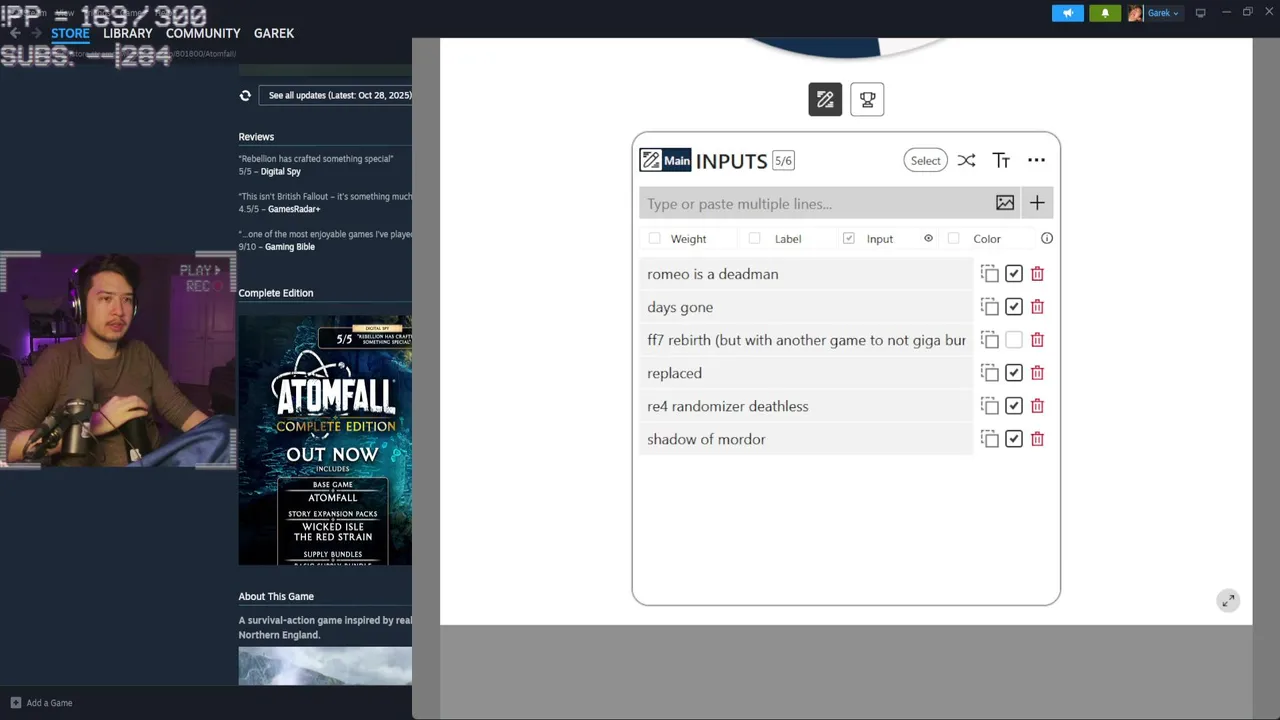Viewport: 1280px width, 720px height.
Task: Open Steam notifications bell
Action: (x=1105, y=13)
